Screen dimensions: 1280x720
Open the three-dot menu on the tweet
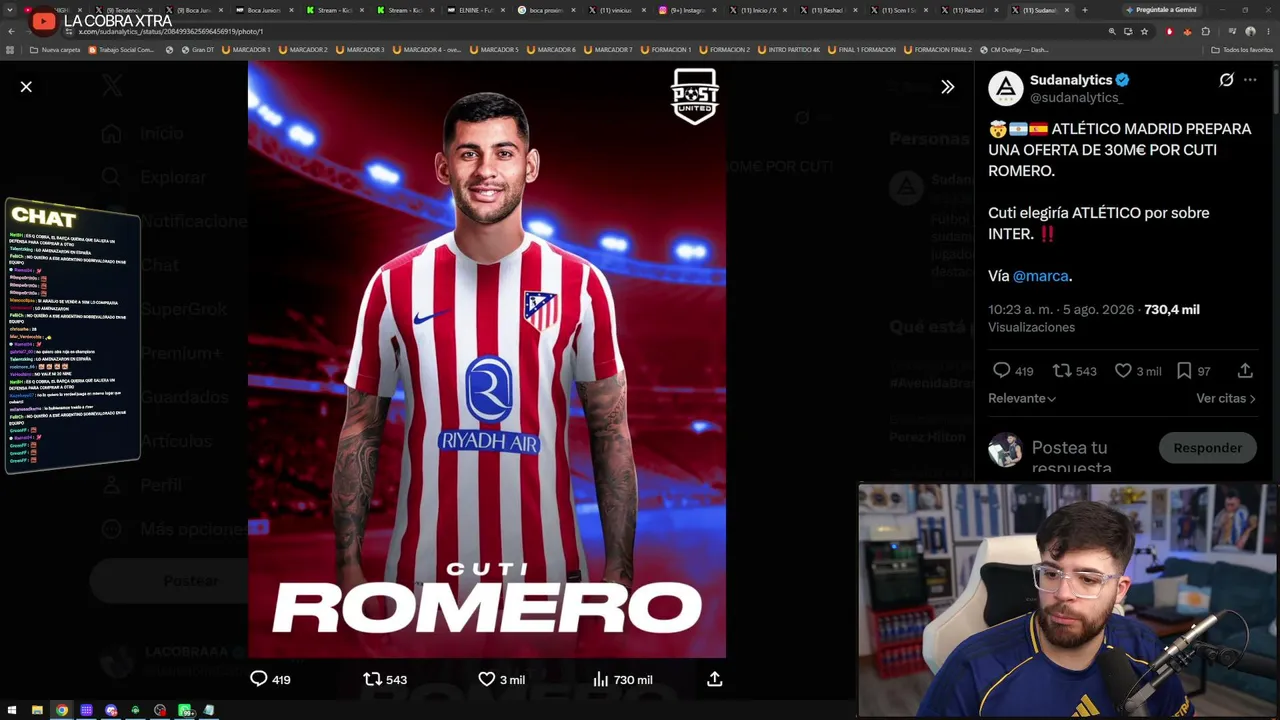tap(1250, 80)
